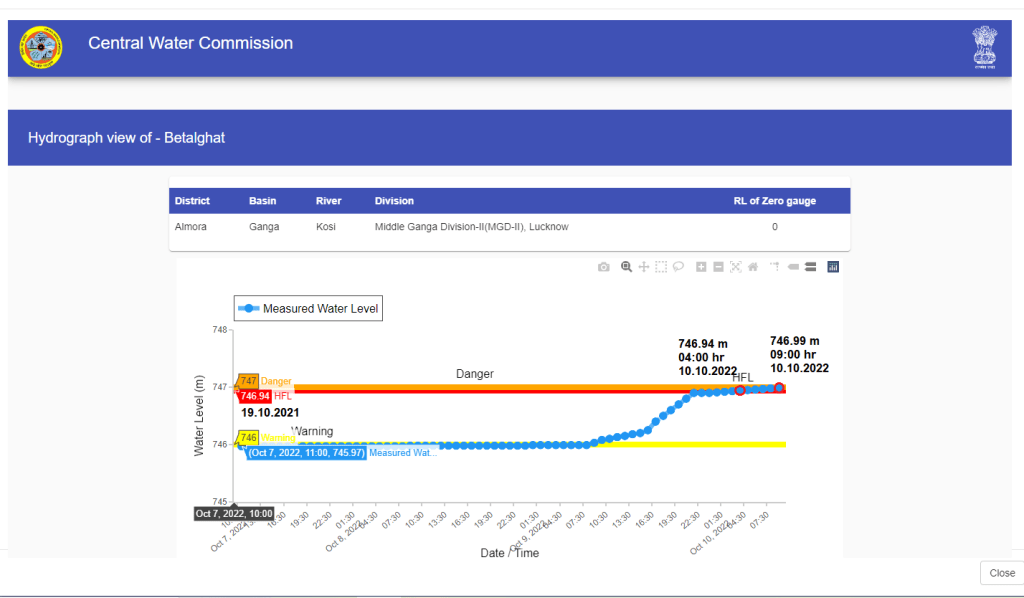Click the national emblem in header

pyautogui.click(x=984, y=47)
